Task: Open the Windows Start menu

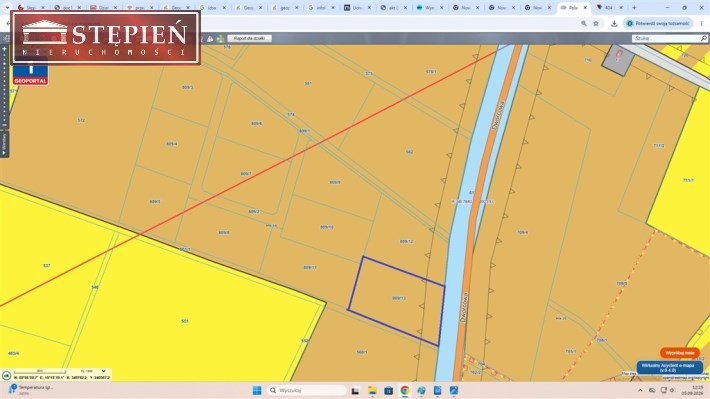Action: pos(257,390)
